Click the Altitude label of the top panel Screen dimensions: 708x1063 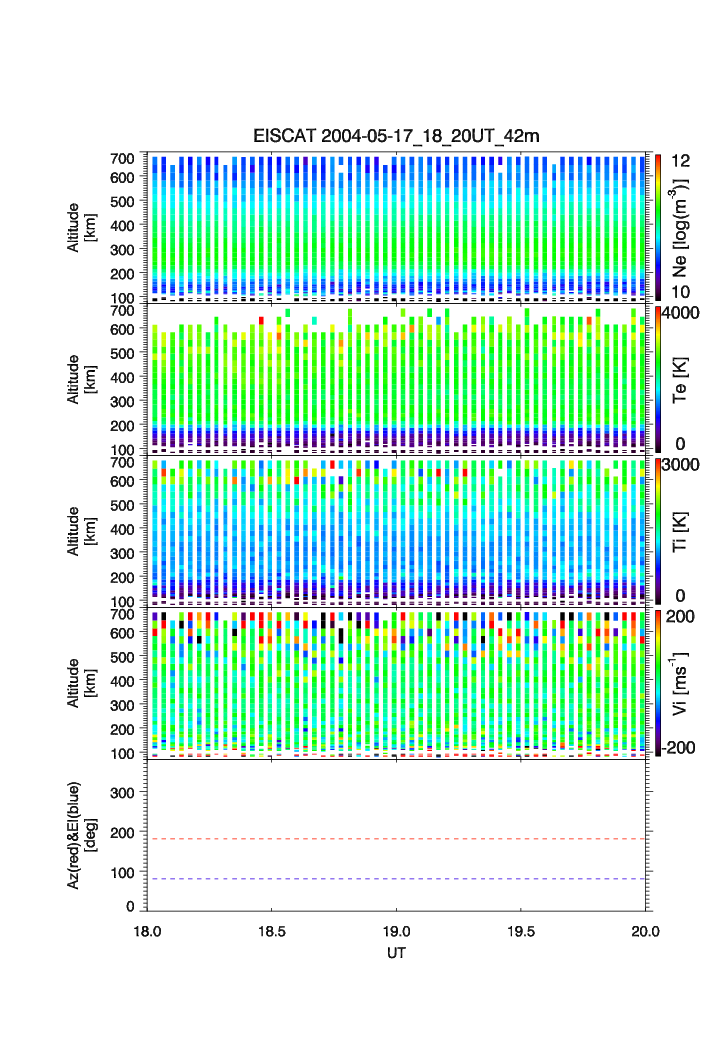click(x=74, y=227)
